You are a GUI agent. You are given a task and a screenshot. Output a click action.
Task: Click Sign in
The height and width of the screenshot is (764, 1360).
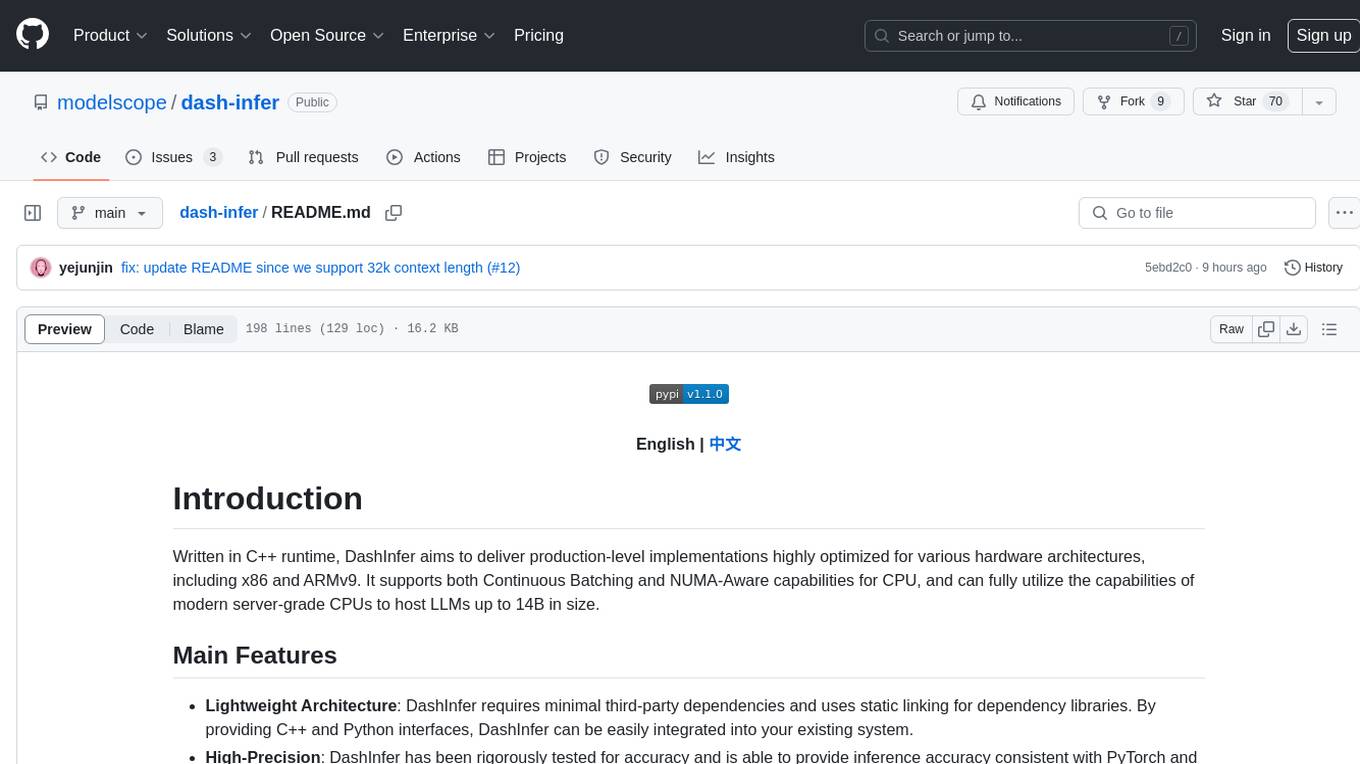(x=1245, y=35)
